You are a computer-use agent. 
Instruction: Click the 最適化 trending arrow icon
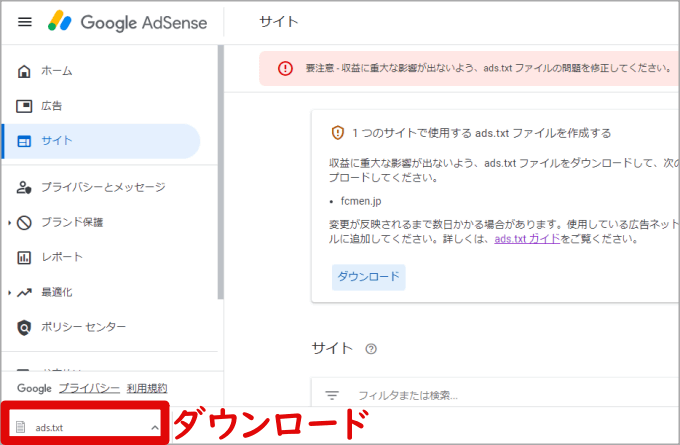pyautogui.click(x=24, y=292)
